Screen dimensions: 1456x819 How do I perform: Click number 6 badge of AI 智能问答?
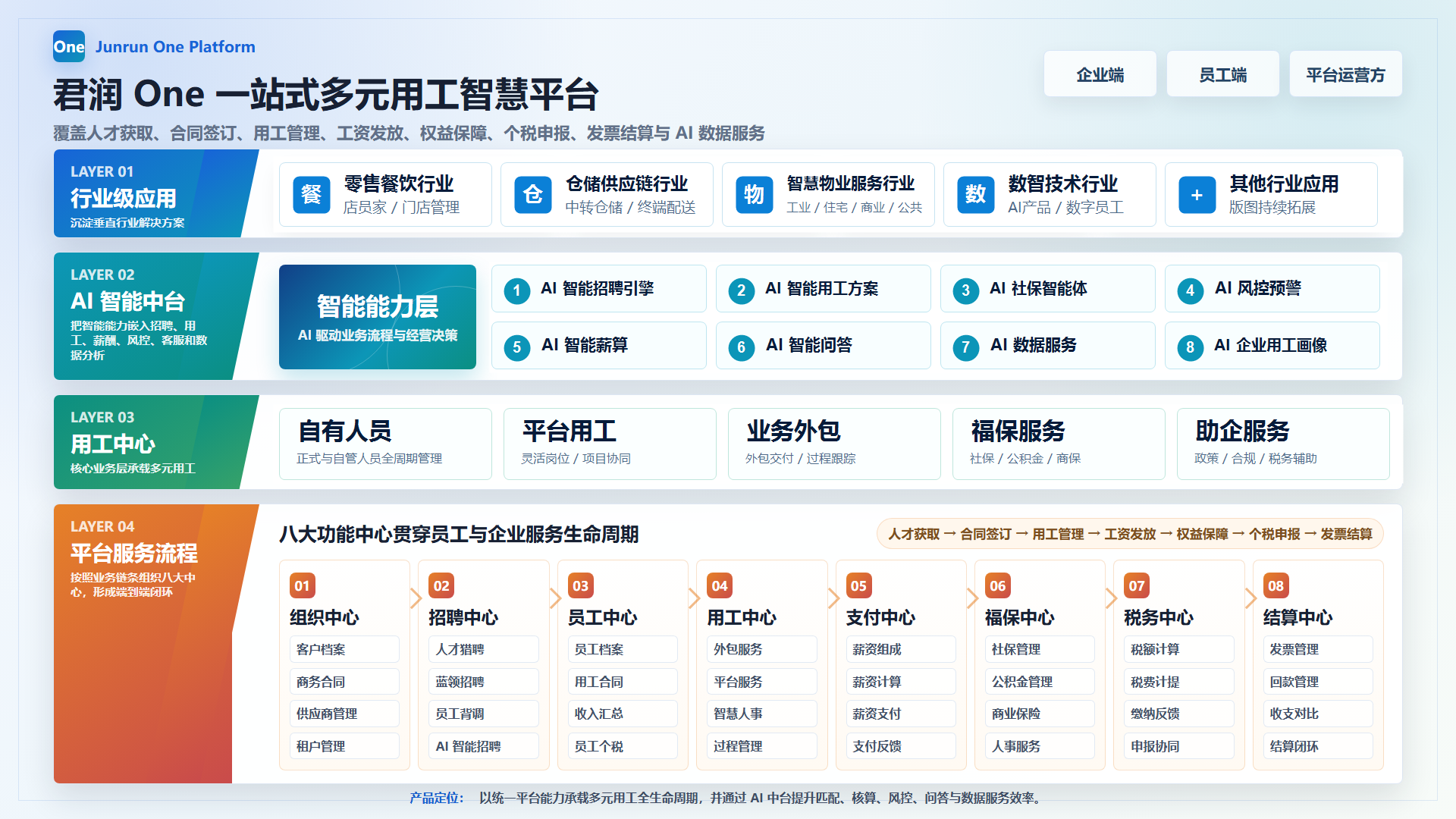pos(742,347)
